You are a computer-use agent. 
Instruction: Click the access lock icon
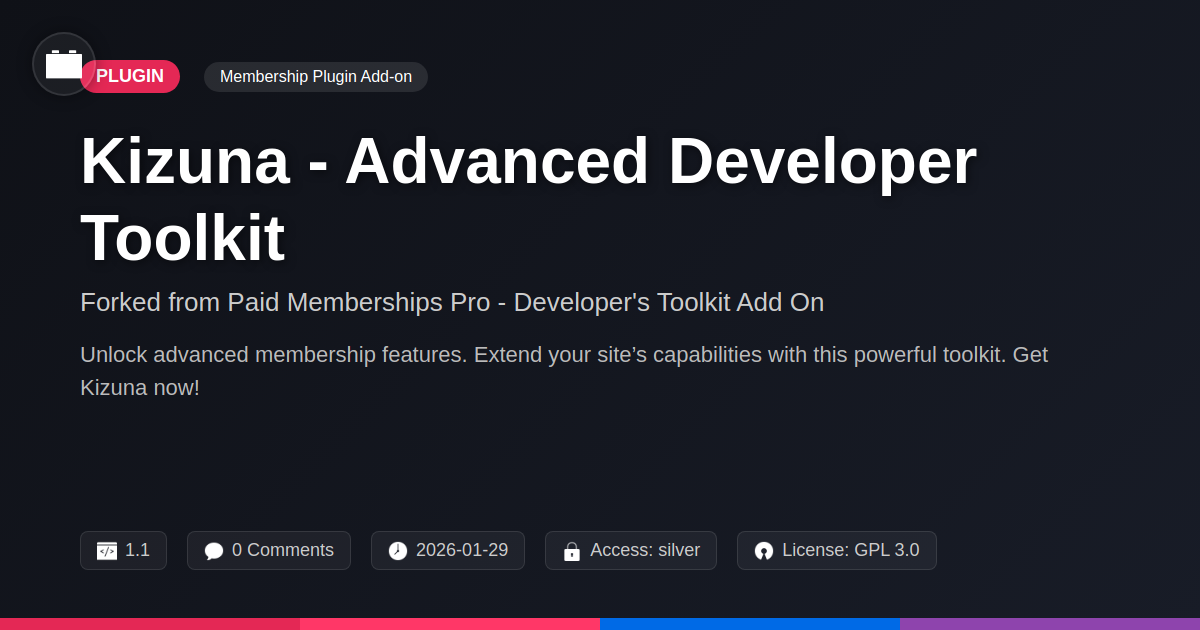(572, 551)
